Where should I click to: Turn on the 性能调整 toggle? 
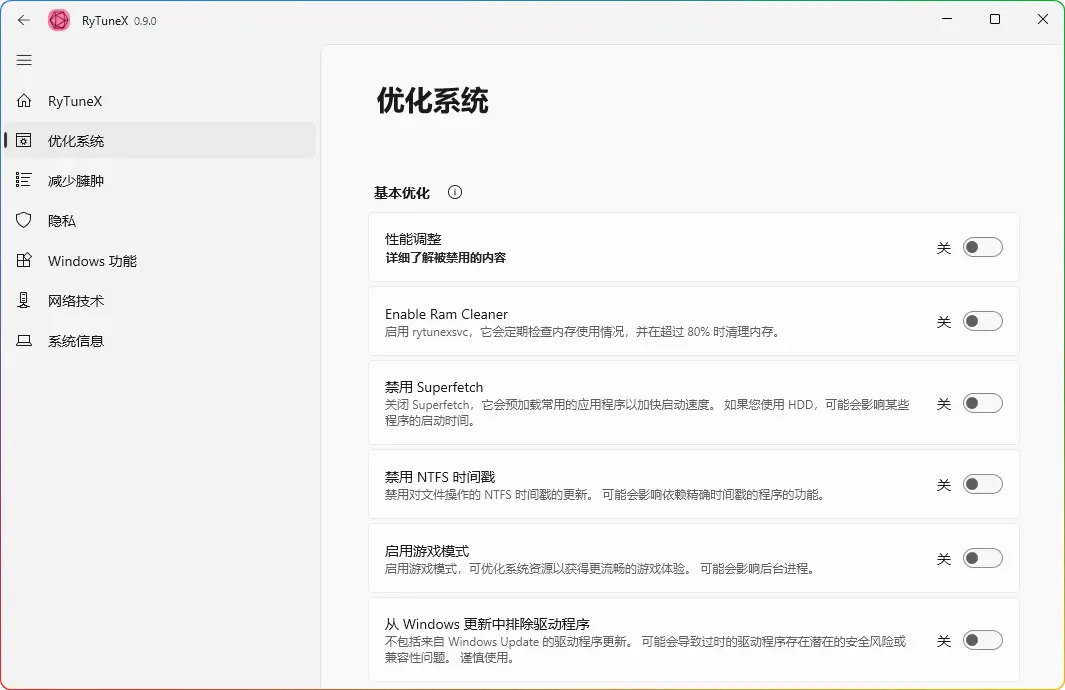click(982, 247)
